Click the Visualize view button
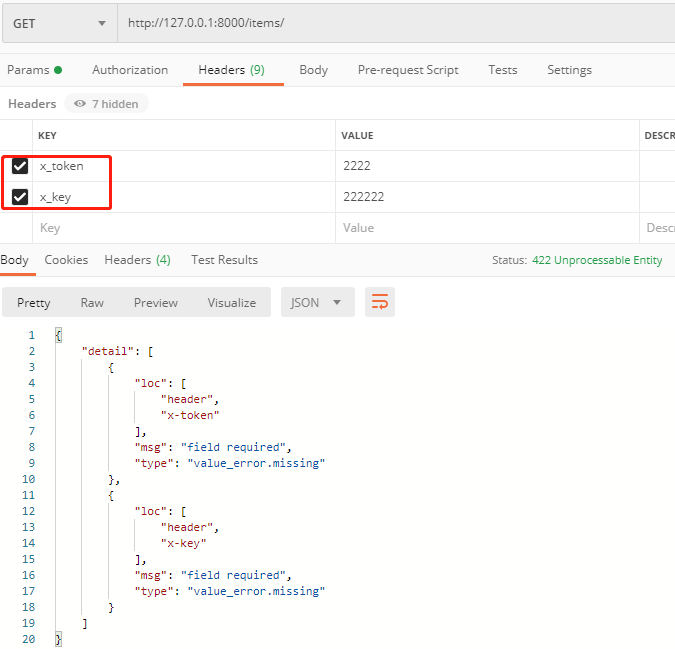 click(231, 302)
